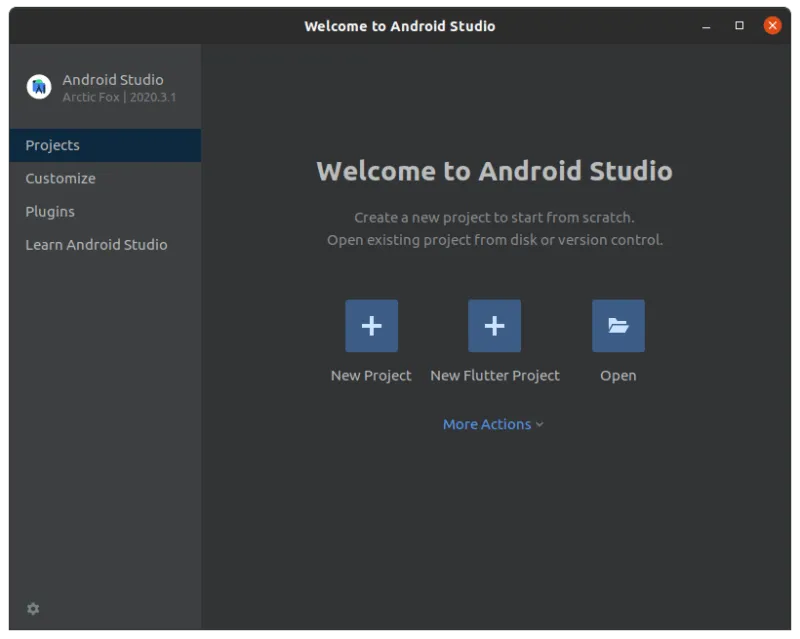Click the "New Project" text label

(x=371, y=376)
